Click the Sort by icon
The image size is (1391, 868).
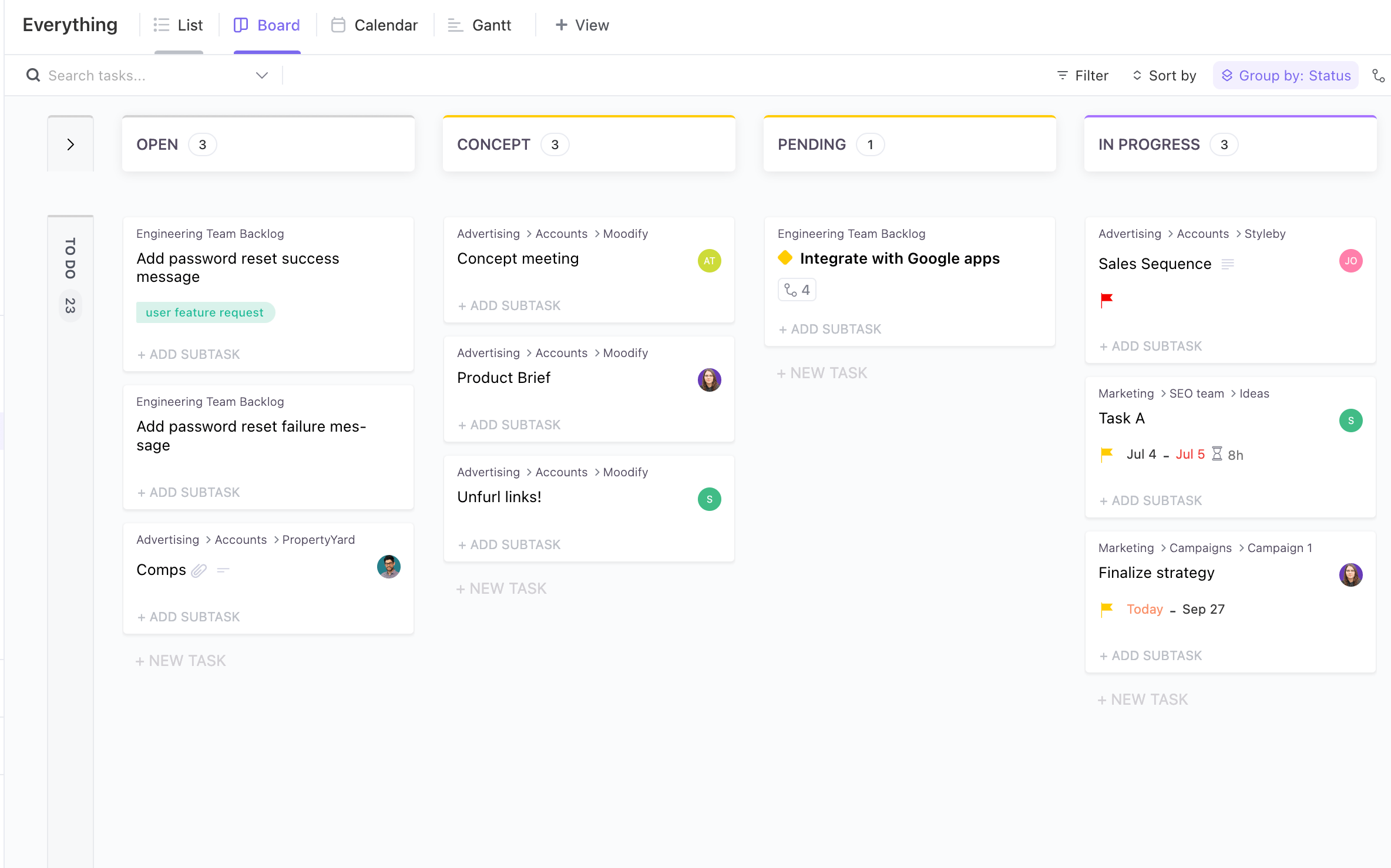click(1136, 75)
